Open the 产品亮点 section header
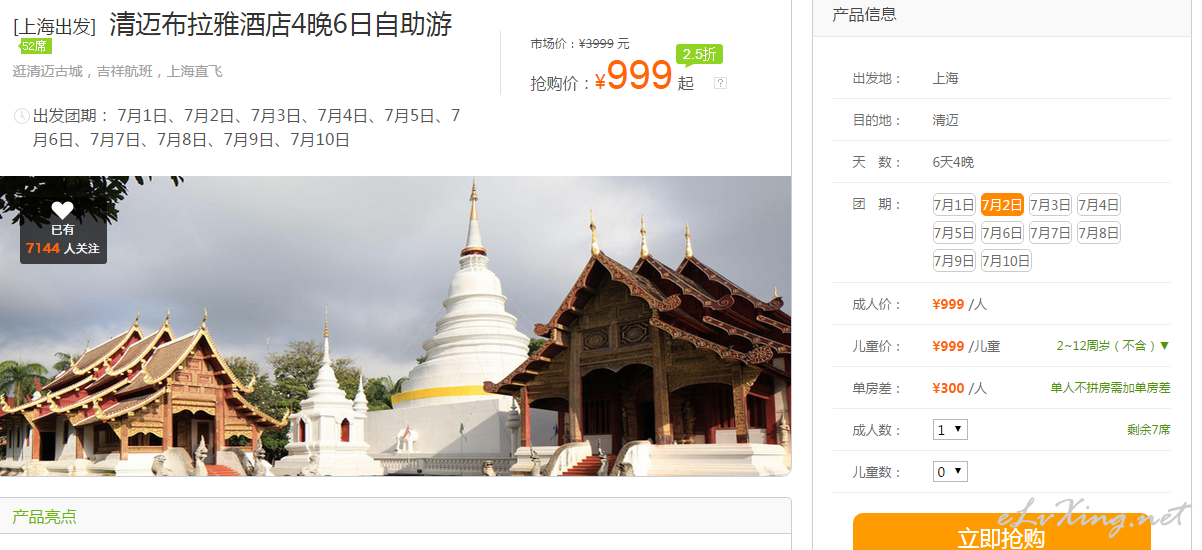1202x550 pixels. pyautogui.click(x=44, y=517)
